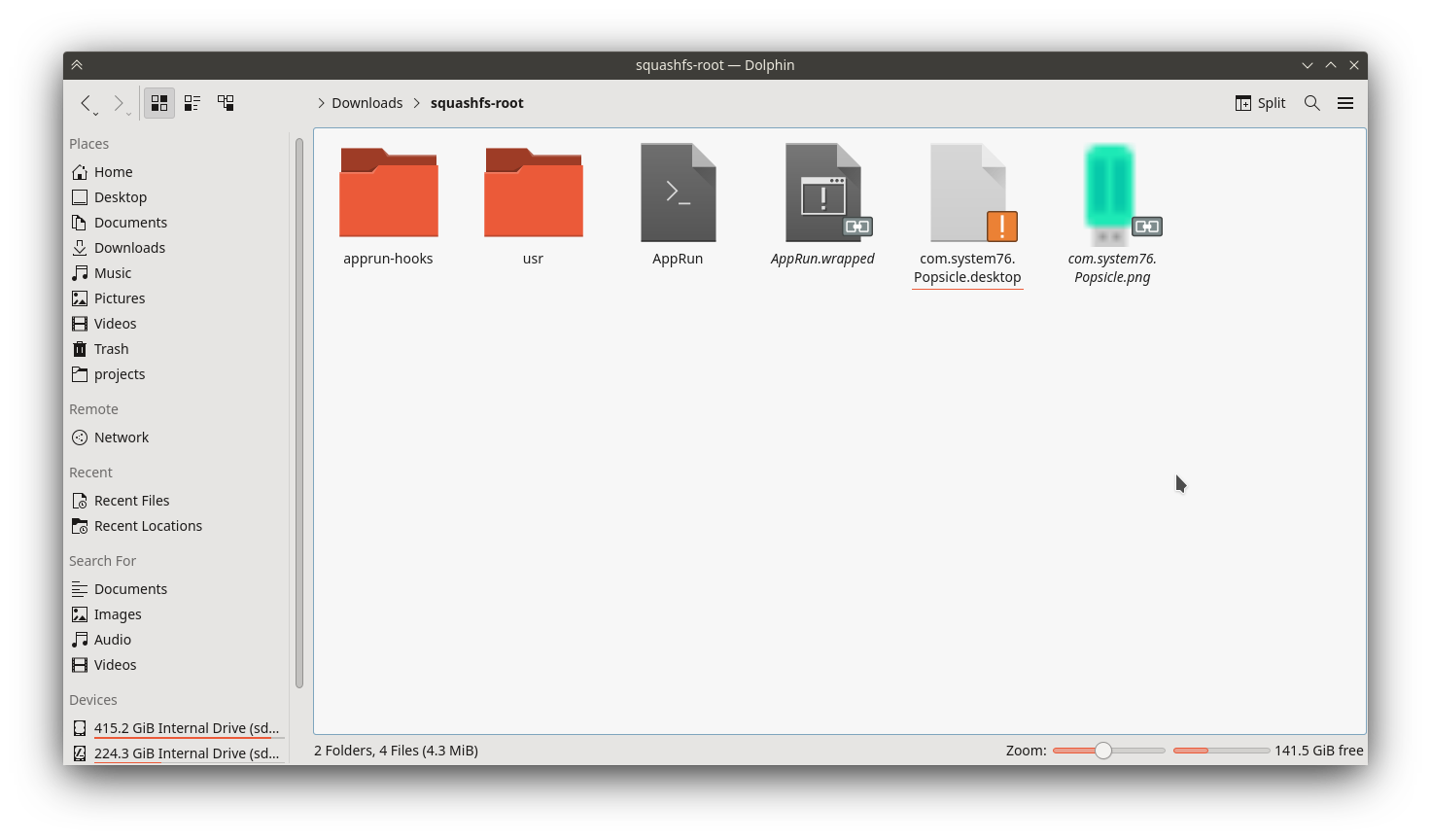The height and width of the screenshot is (840, 1431).
Task: Open Home in Places
Action: (178, 172)
